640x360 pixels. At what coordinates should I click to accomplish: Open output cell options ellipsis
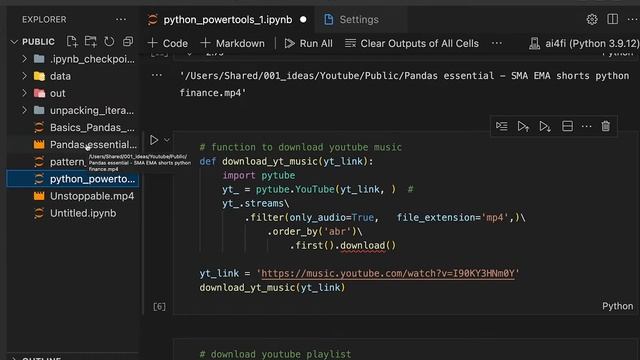pos(157,76)
